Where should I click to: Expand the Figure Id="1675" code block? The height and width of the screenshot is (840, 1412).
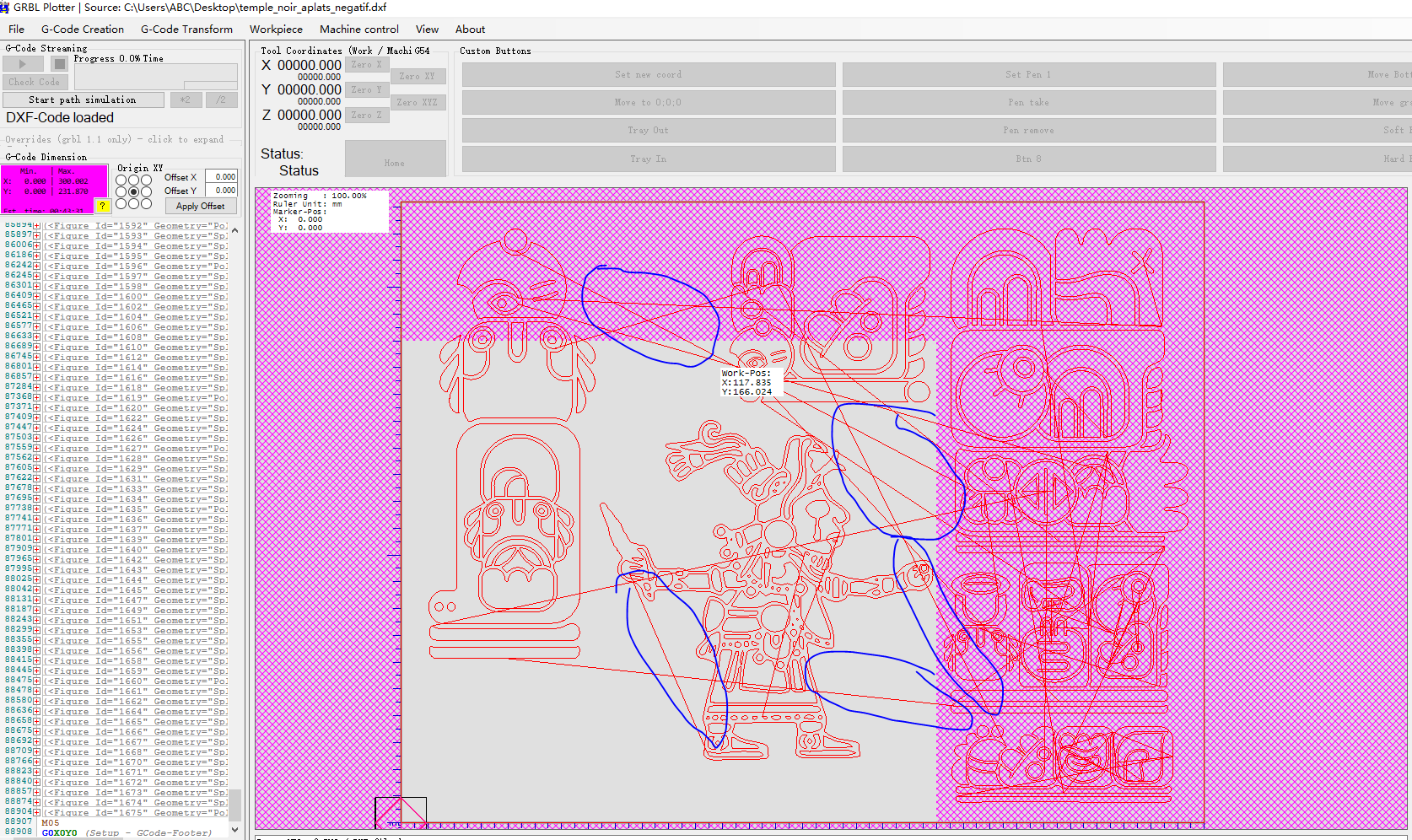pyautogui.click(x=37, y=812)
